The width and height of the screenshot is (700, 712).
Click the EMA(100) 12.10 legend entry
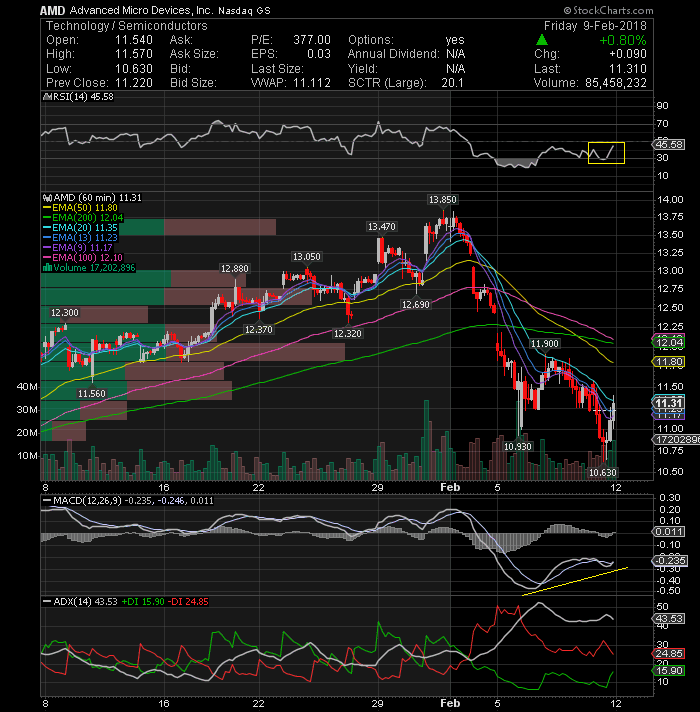[x=84, y=257]
